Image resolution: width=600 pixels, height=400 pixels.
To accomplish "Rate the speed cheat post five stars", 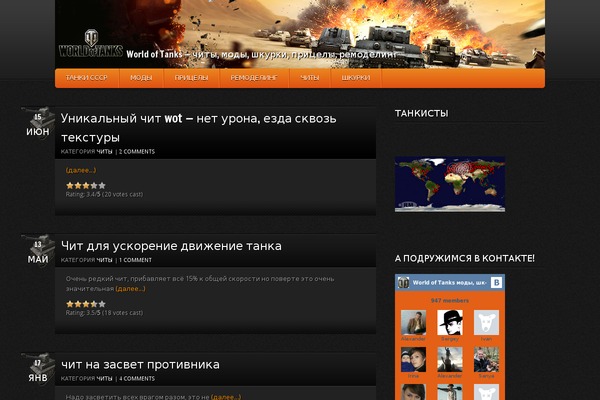I will tap(102, 304).
